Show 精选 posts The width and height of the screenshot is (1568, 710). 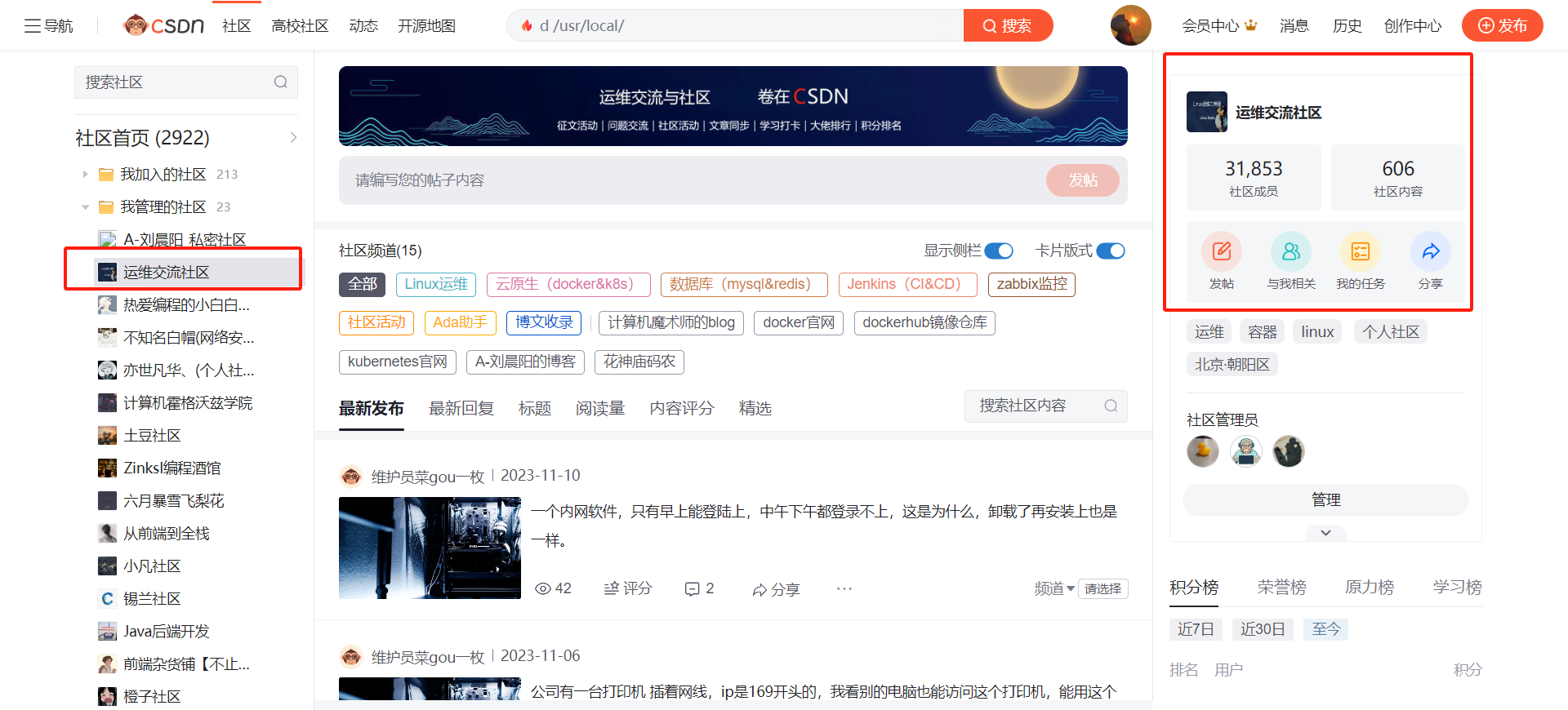click(755, 408)
